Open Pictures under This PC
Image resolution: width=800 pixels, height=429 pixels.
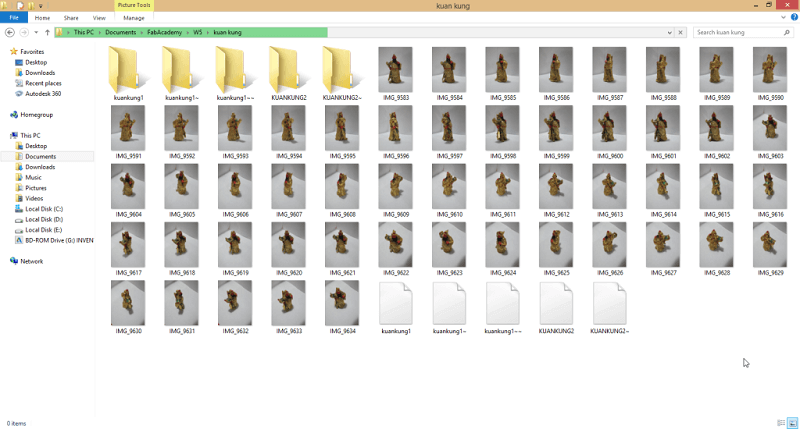coord(36,188)
